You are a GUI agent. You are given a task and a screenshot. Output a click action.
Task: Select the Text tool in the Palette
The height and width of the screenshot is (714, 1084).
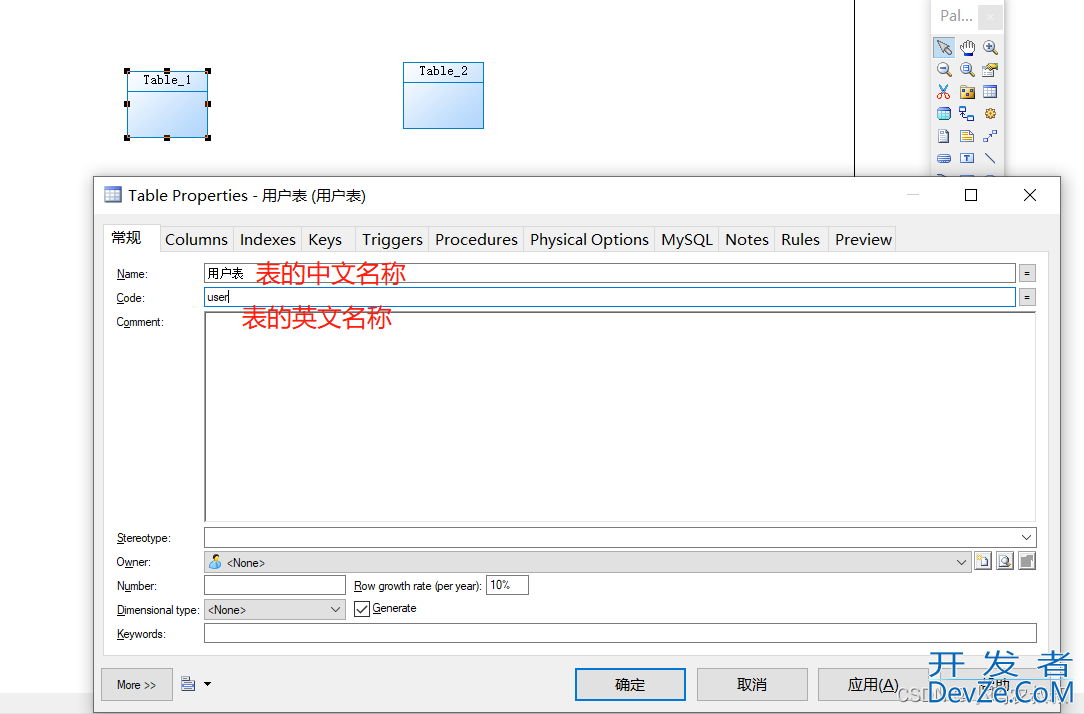(x=967, y=158)
